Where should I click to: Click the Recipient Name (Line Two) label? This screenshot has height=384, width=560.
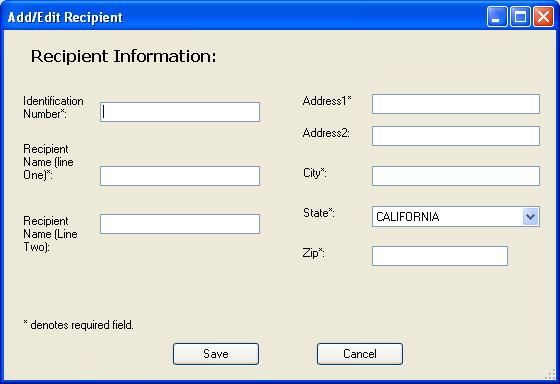pyautogui.click(x=50, y=234)
